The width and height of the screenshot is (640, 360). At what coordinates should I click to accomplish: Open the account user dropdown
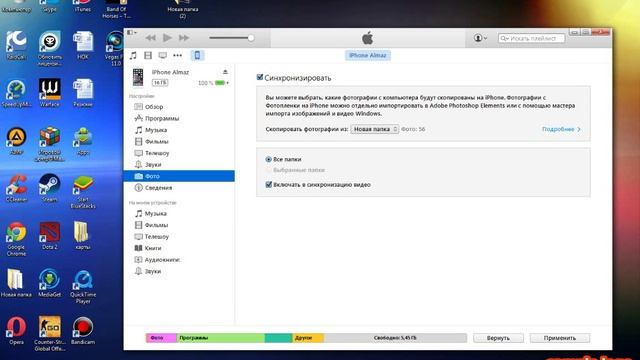point(480,38)
